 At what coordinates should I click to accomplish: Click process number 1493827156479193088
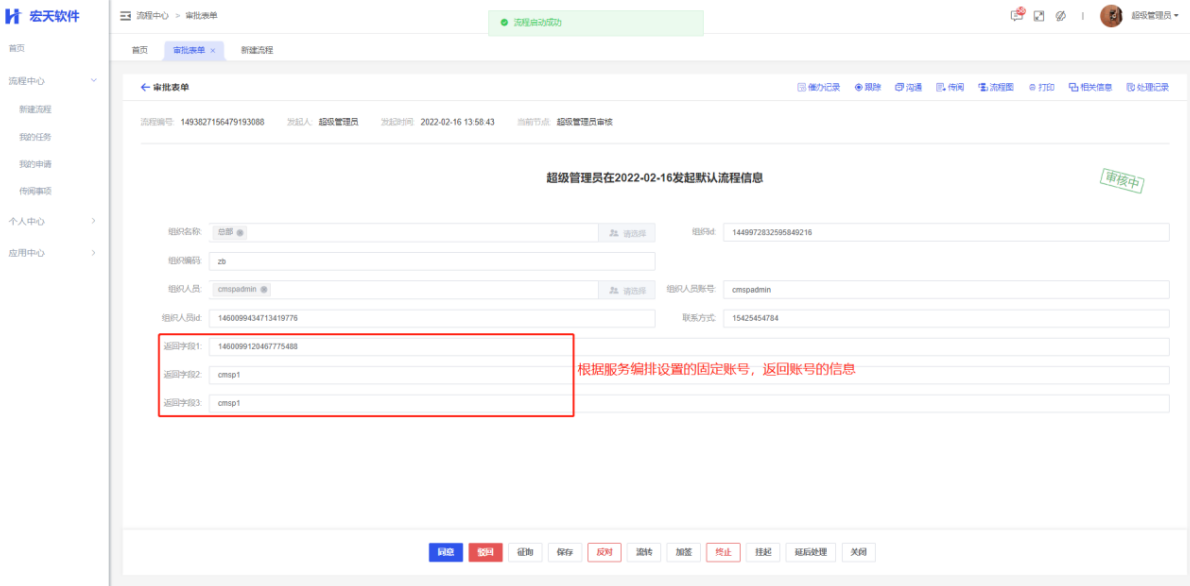[x=222, y=121]
